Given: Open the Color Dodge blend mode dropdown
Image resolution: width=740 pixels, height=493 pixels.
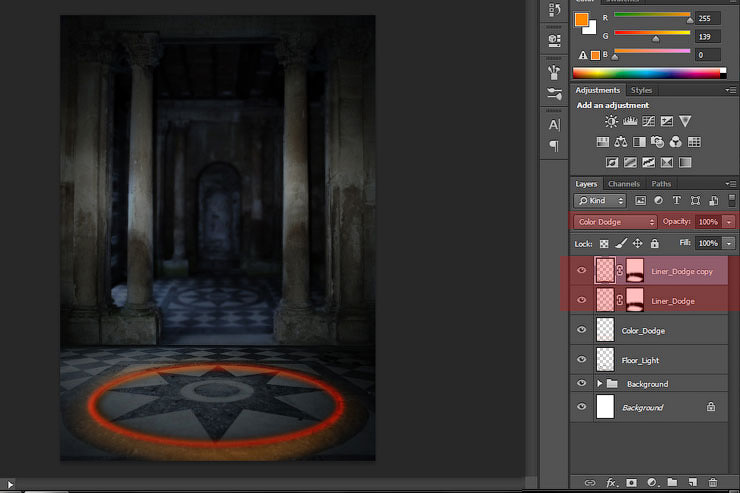Looking at the screenshot, I should [x=615, y=221].
